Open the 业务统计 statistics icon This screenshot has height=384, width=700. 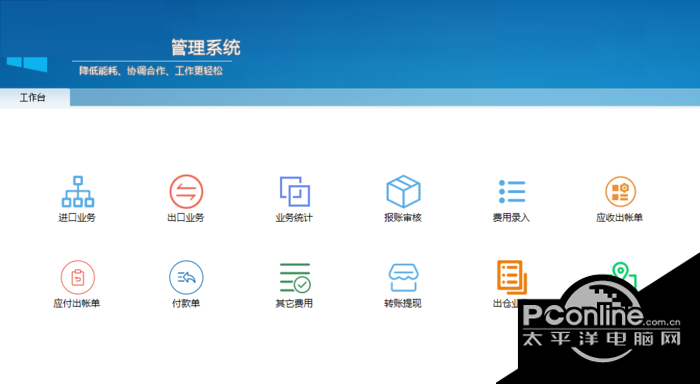[295, 192]
